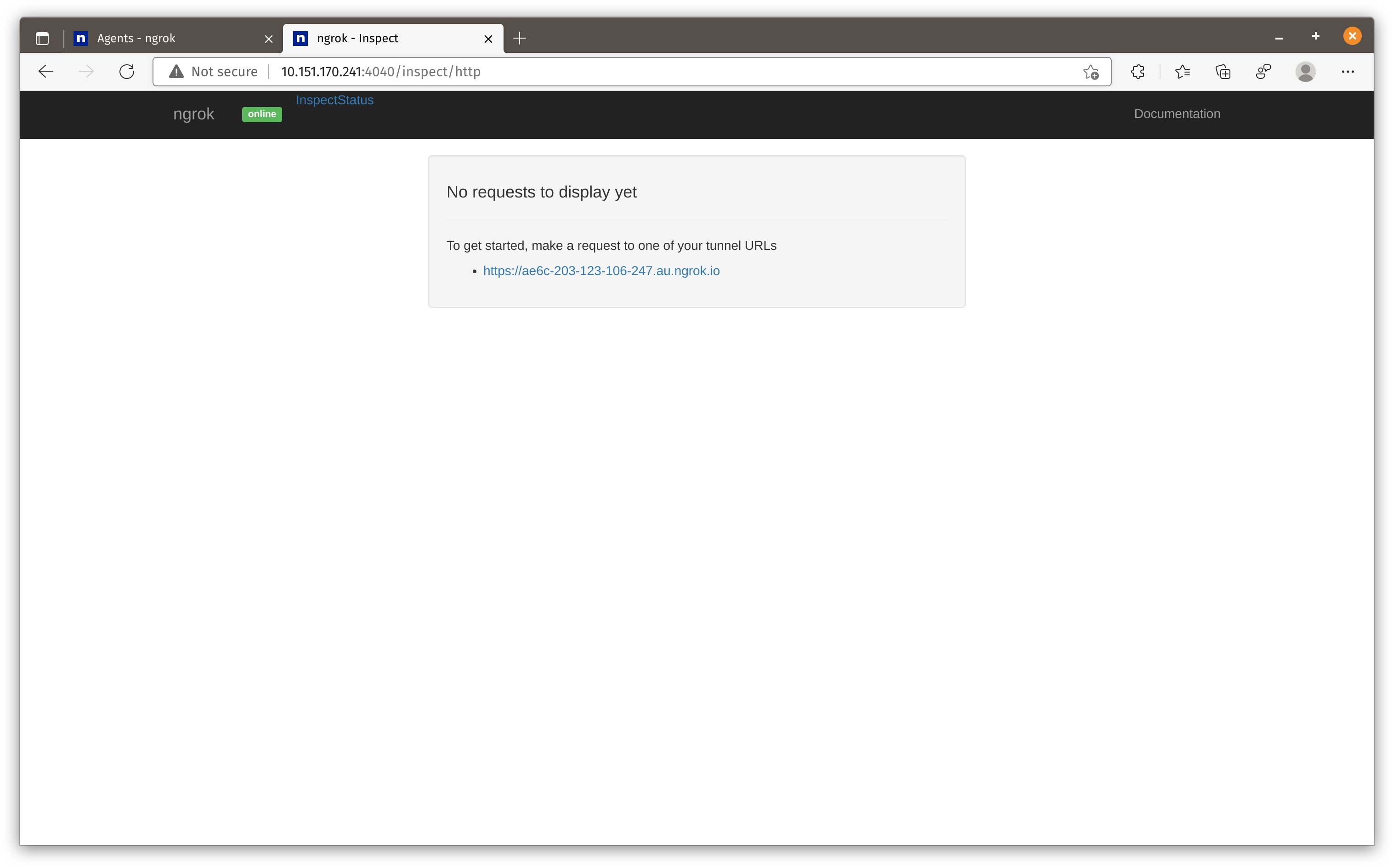Click the InspectStatus navigation link
The image size is (1393, 868).
pos(334,100)
